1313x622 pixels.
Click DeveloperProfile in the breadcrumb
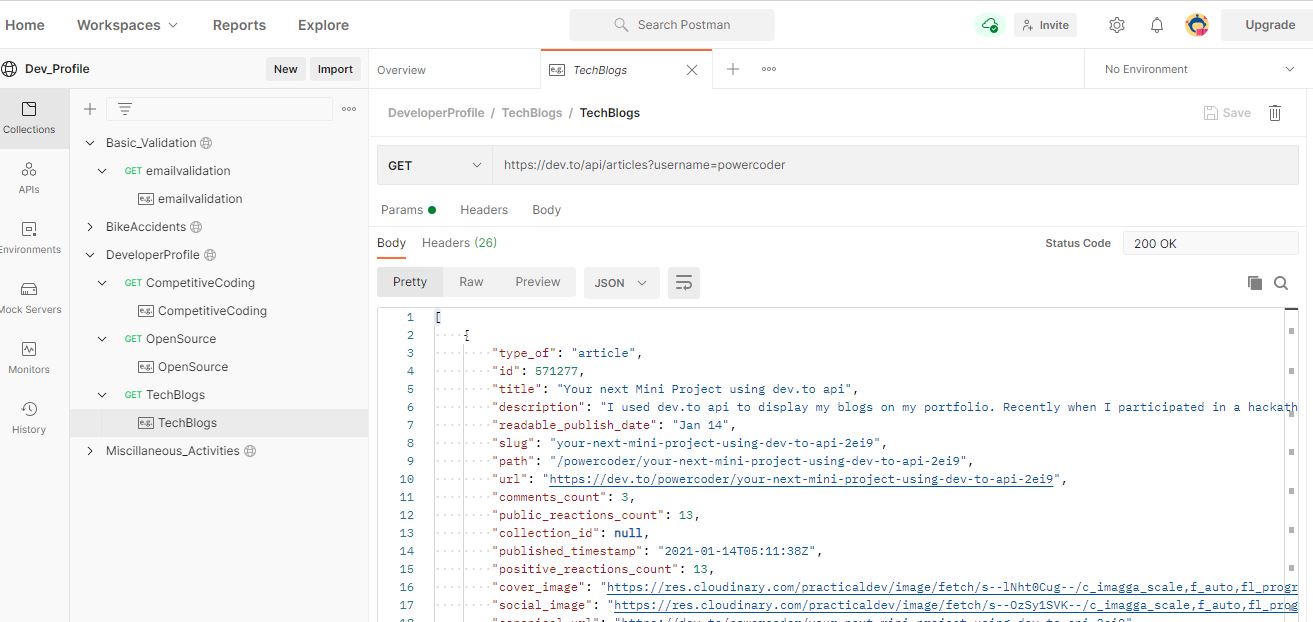point(436,113)
